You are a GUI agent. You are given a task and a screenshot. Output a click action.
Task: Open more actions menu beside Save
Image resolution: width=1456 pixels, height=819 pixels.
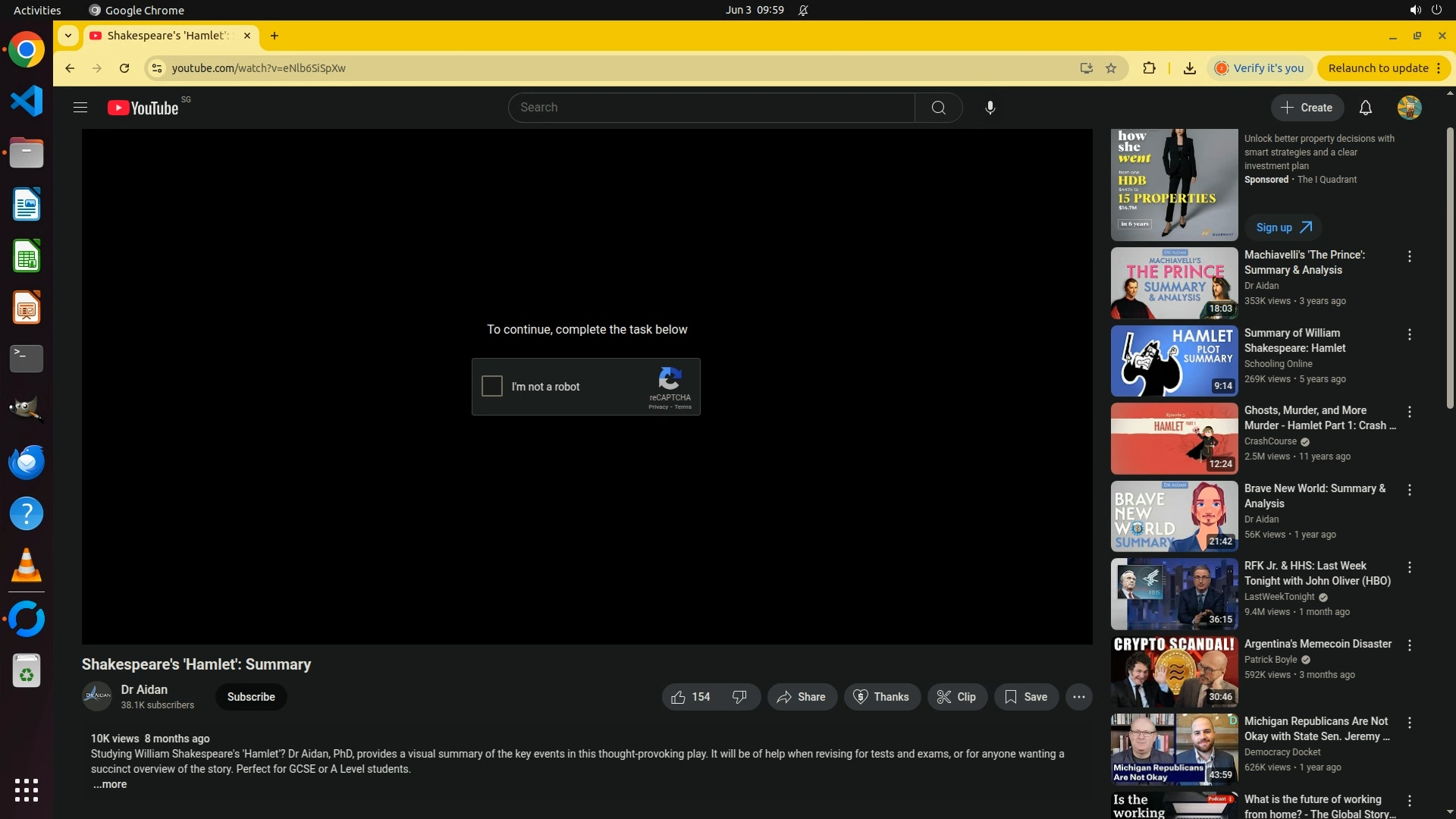[x=1078, y=697]
